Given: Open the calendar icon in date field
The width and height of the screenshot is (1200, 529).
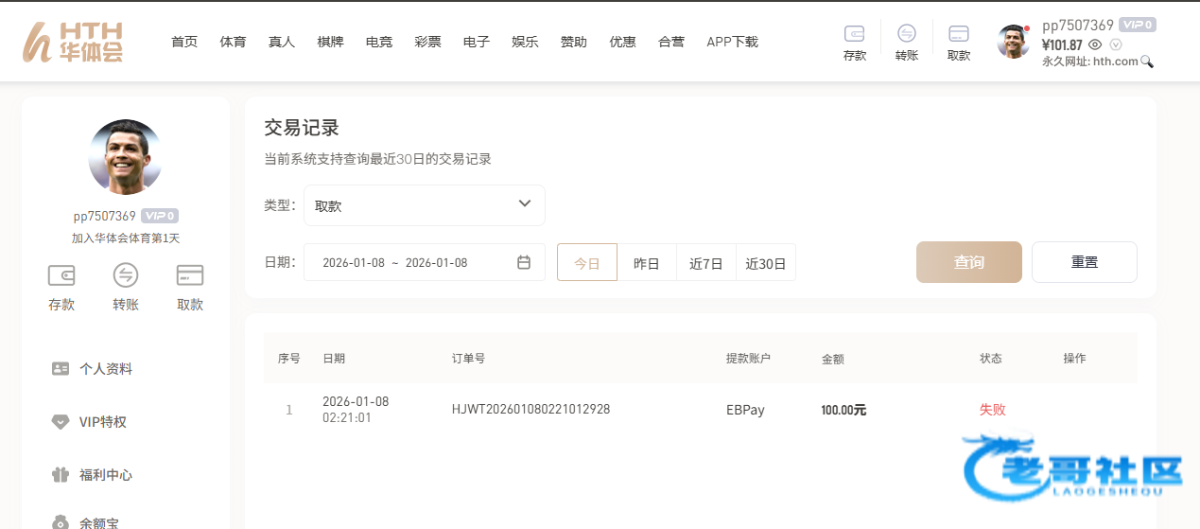Looking at the screenshot, I should [523, 263].
